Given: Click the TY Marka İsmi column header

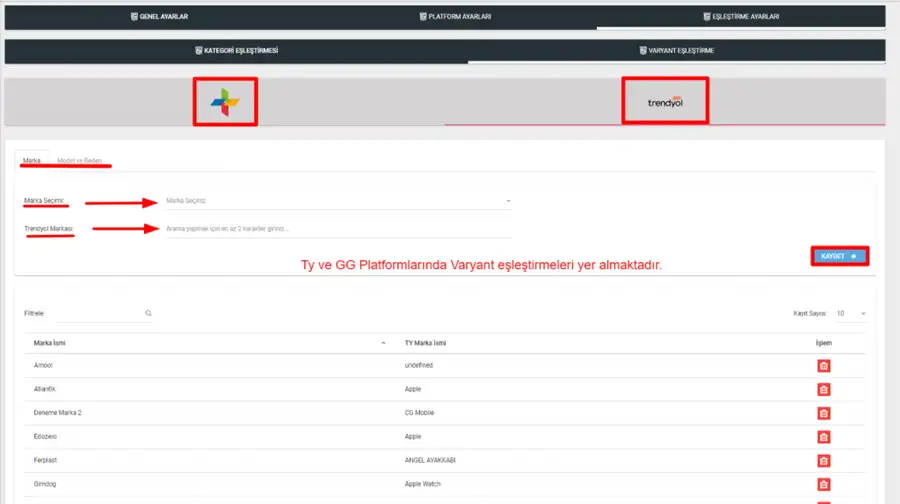Looking at the screenshot, I should [425, 343].
